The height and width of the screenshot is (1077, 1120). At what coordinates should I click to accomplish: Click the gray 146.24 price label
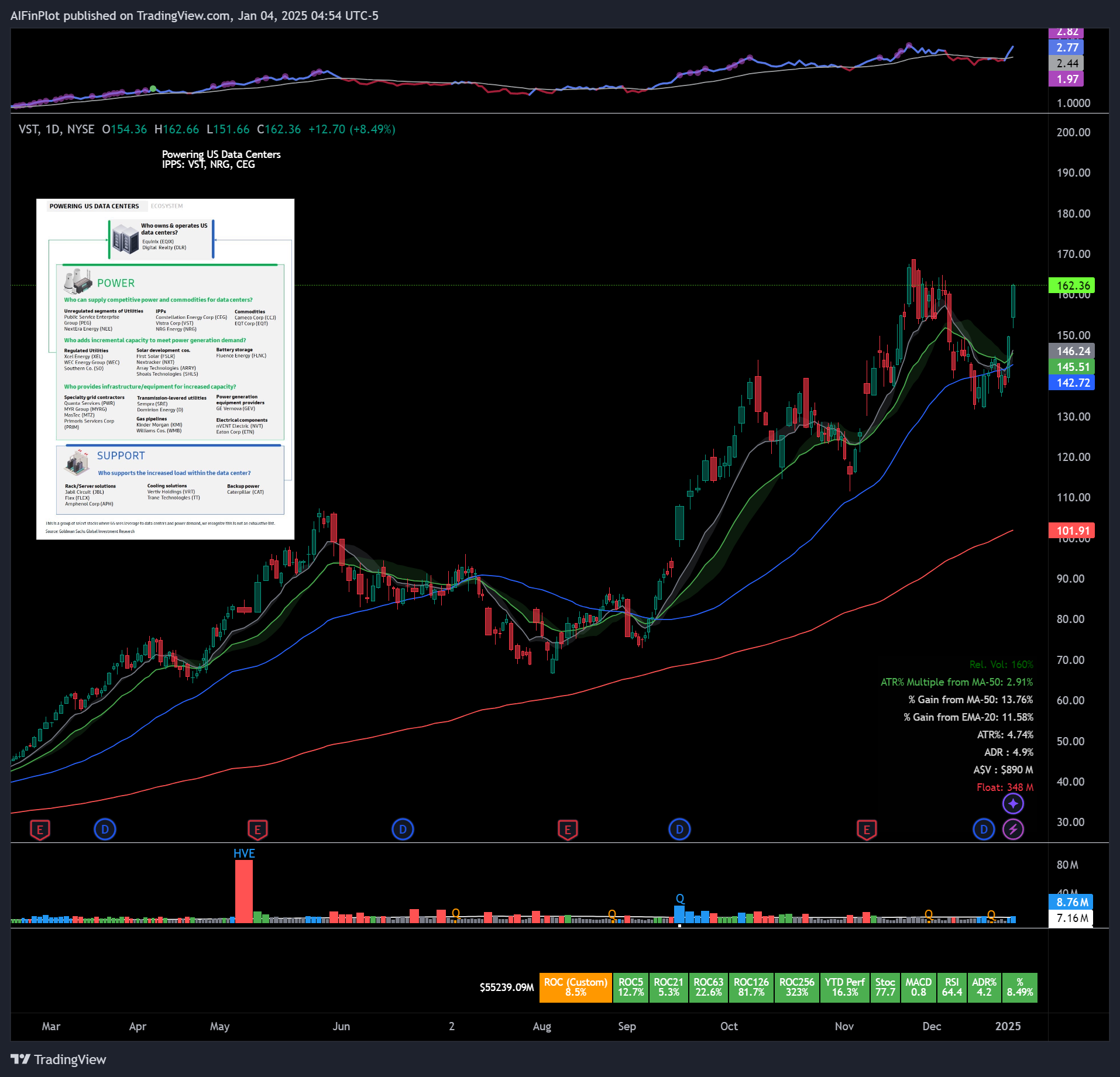click(1071, 351)
